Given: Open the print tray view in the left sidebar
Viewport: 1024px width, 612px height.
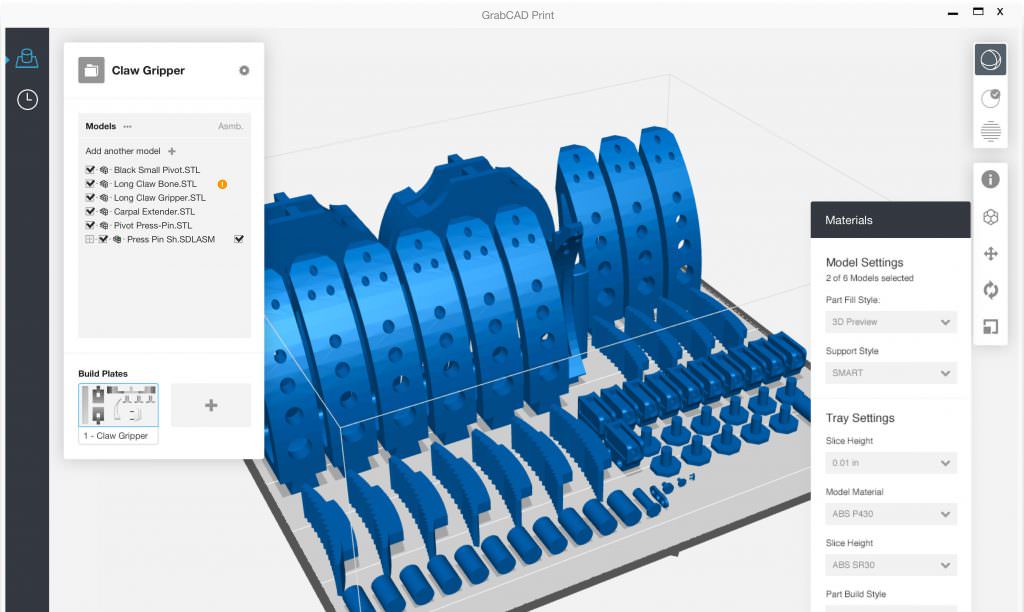Looking at the screenshot, I should tap(27, 59).
